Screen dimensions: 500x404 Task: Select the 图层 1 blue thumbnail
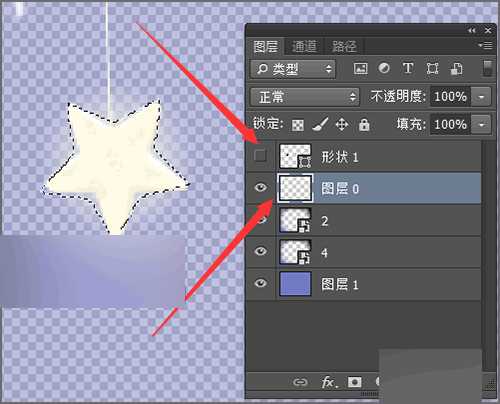tap(295, 284)
